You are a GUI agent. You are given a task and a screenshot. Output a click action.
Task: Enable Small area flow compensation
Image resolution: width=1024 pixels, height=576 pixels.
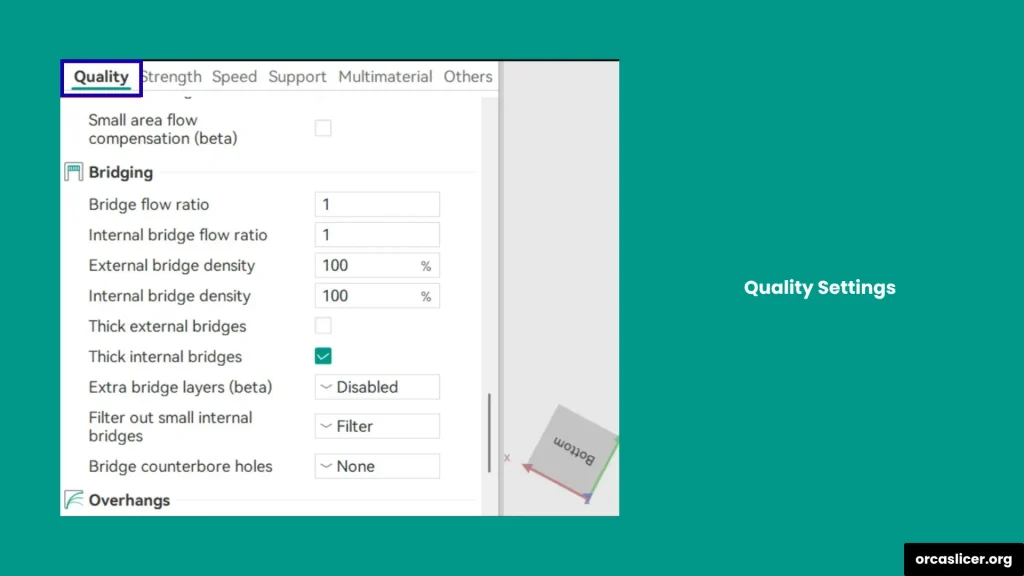[x=323, y=127]
